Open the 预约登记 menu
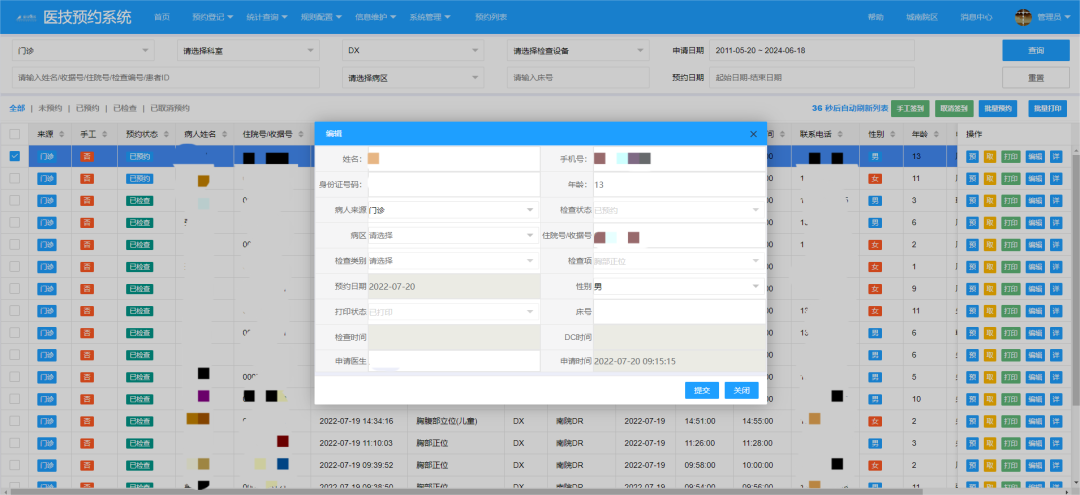 click(213, 17)
